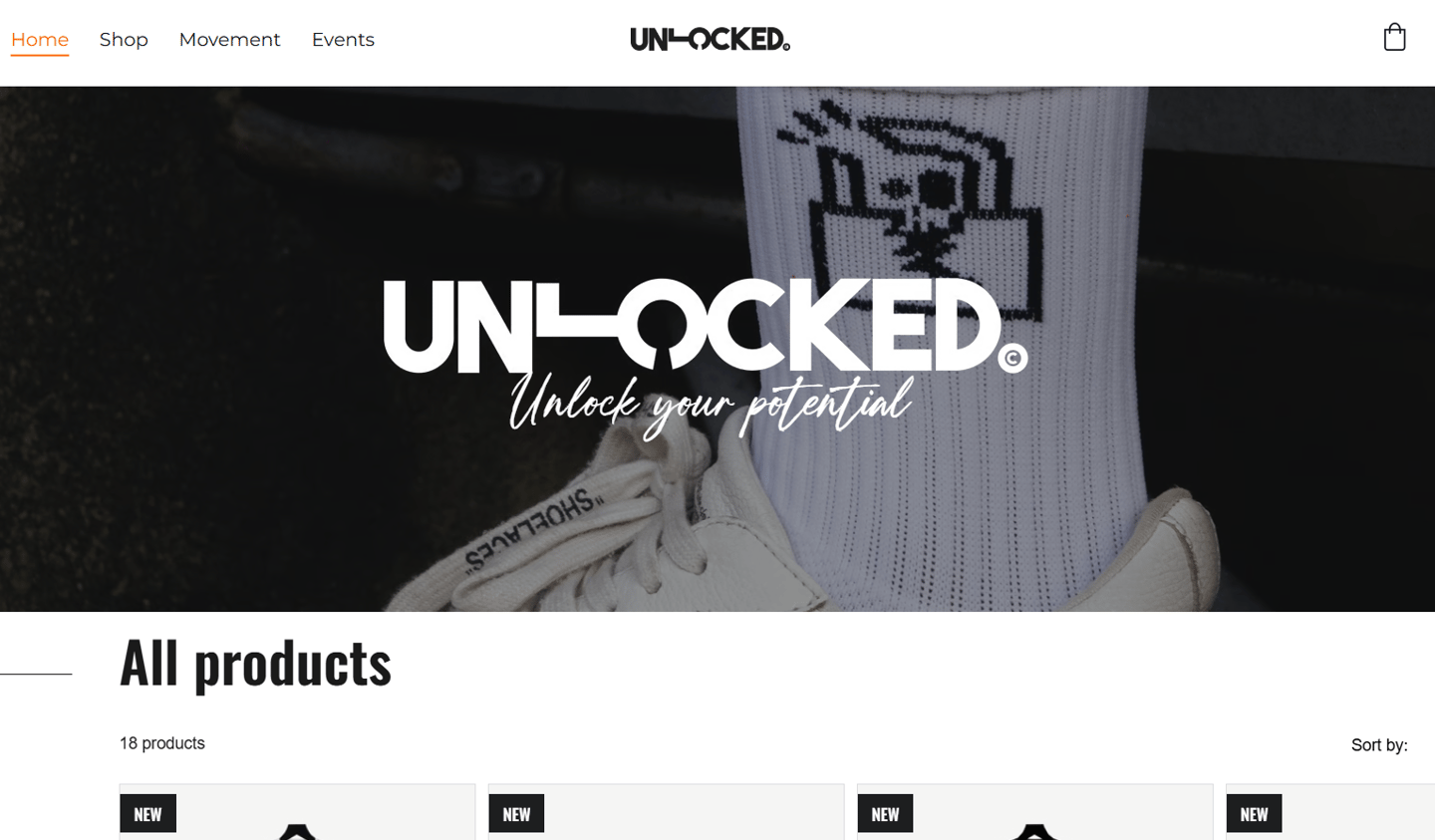This screenshot has width=1435, height=840.
Task: Click the Unlock your potential tagline
Action: click(x=710, y=403)
